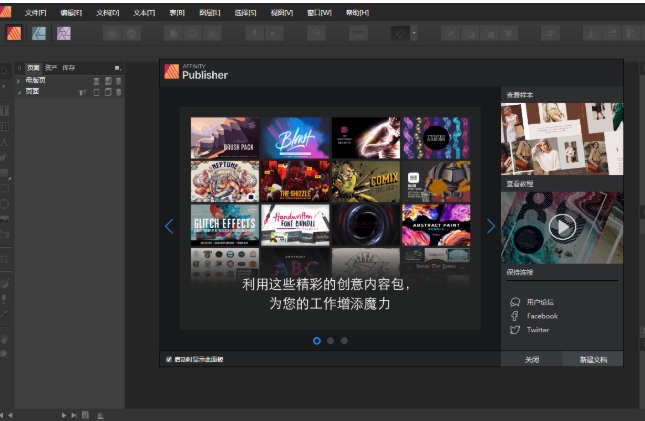The width and height of the screenshot is (645, 421).
Task: Select third carousel page dot
Action: tap(344, 341)
